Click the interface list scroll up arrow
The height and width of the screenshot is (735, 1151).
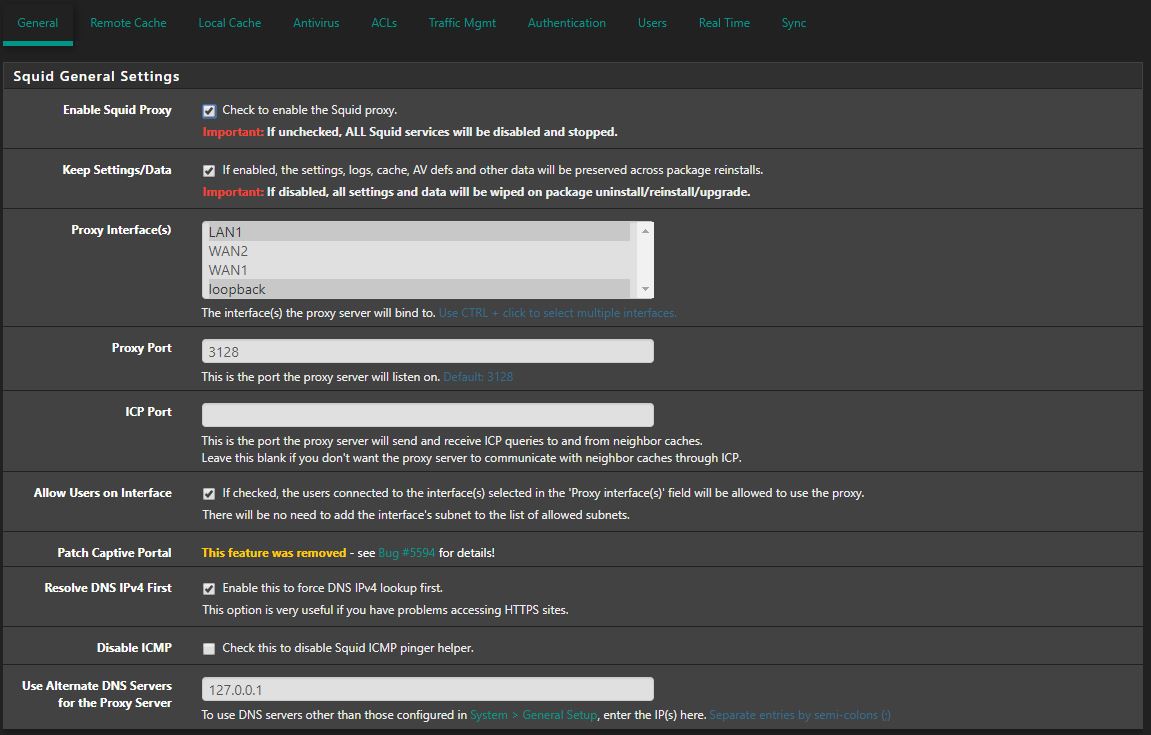645,231
